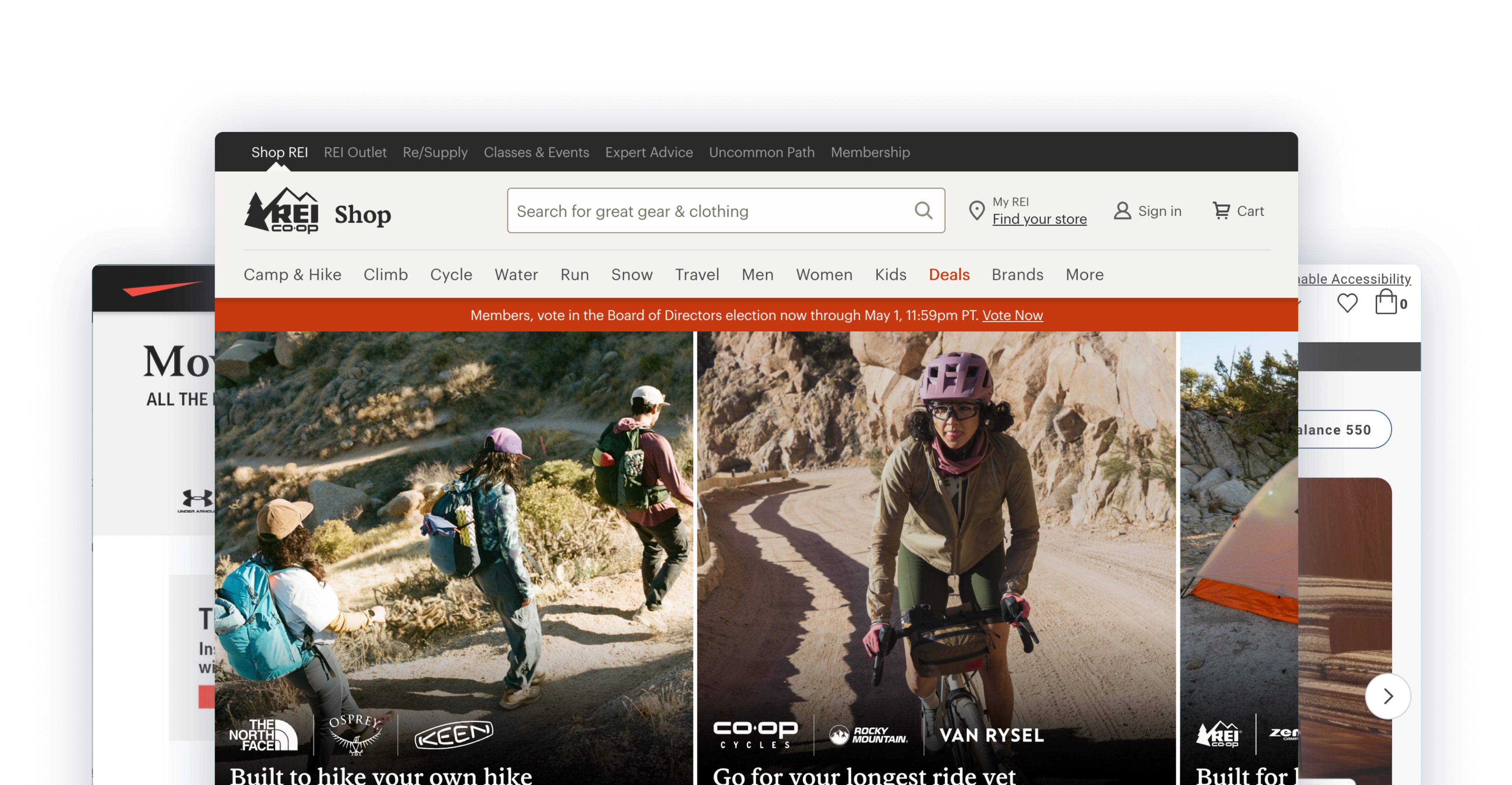Open the Membership tab
This screenshot has width=1512, height=785.
870,152
